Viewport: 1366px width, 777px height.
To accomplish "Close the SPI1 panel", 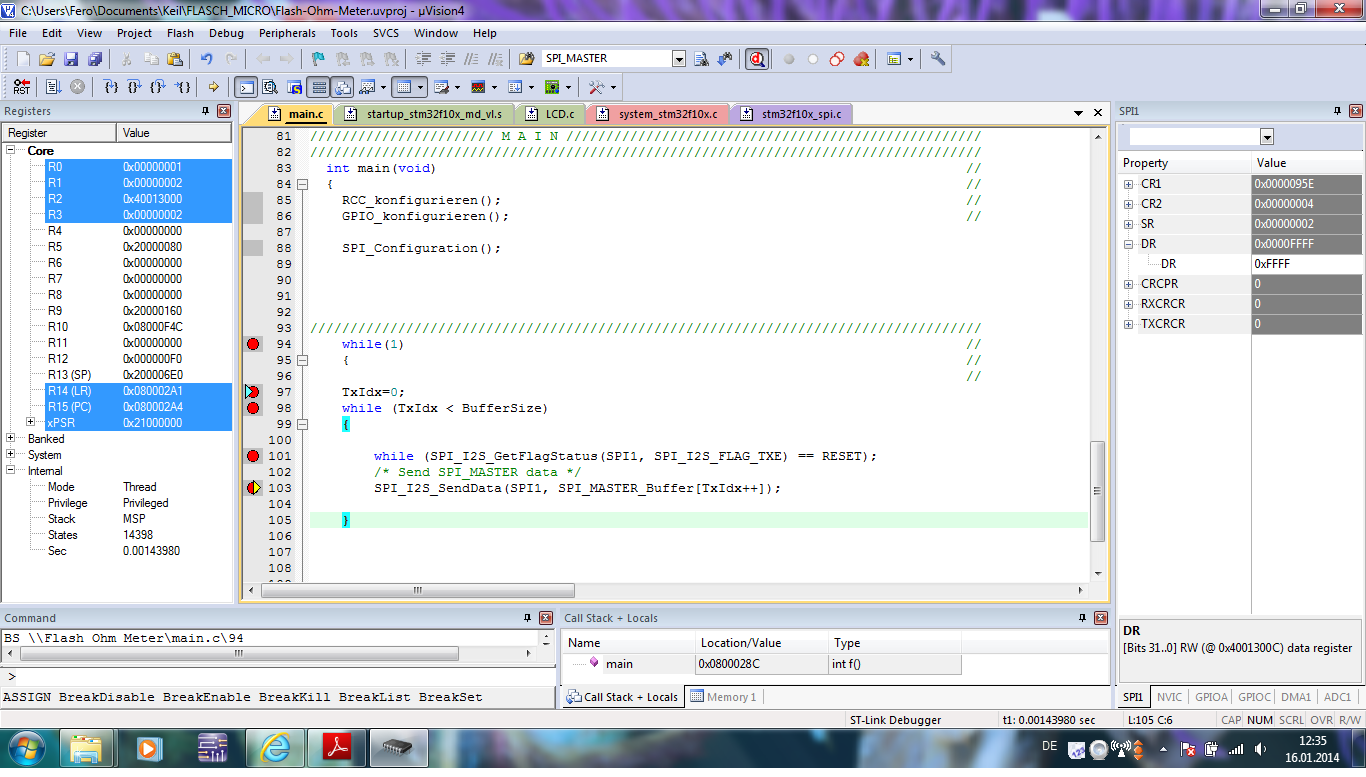I will click(x=1355, y=111).
